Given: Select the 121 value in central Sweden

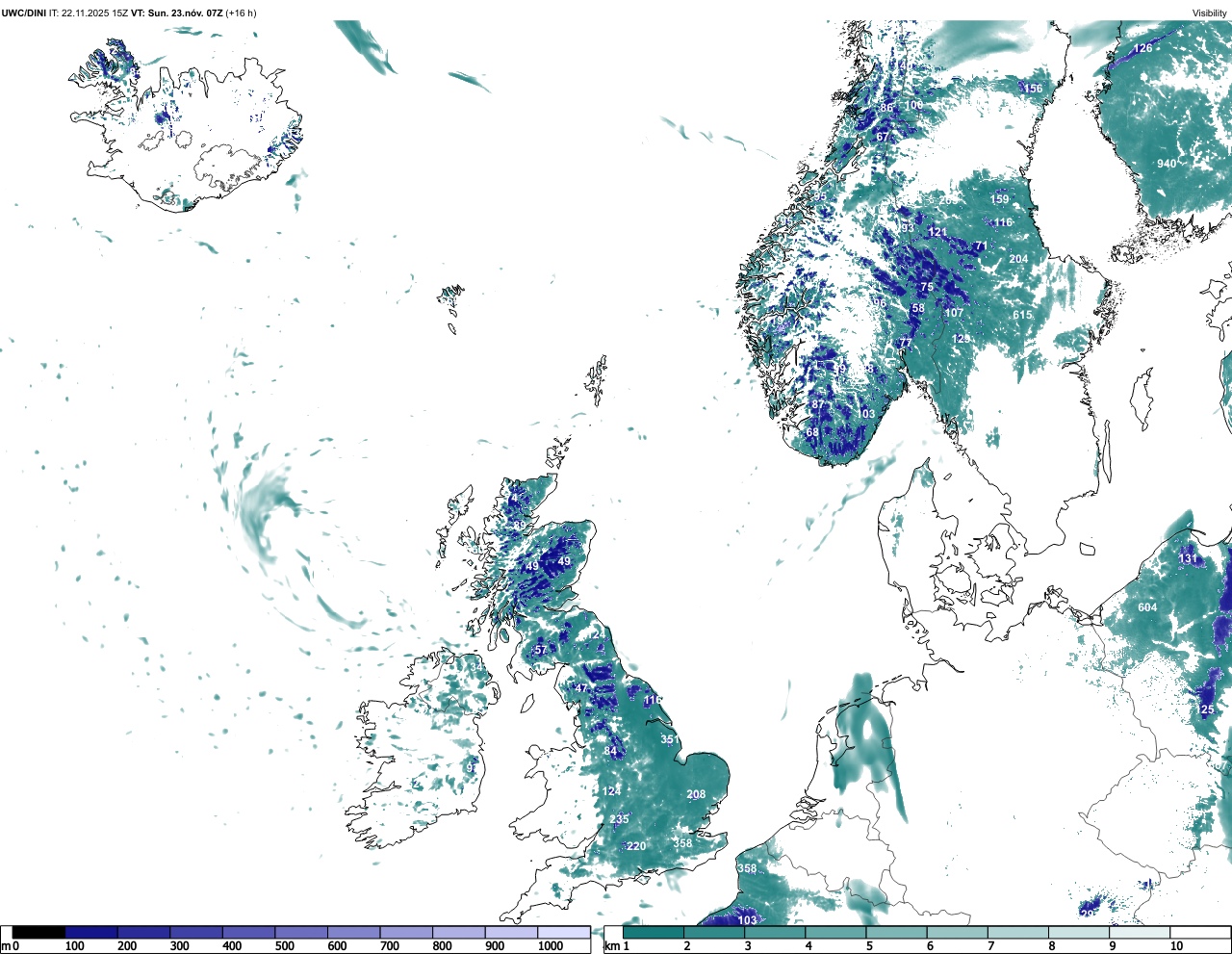Looking at the screenshot, I should 937,232.
